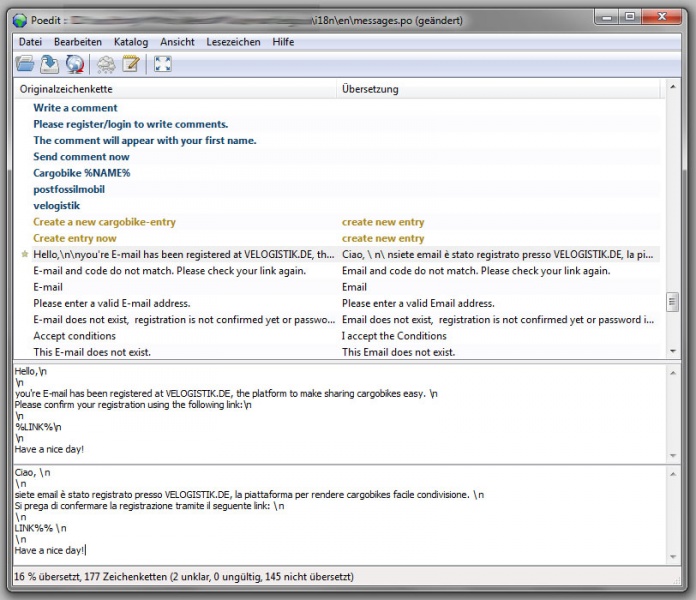
Task: Click the update catalog globe icon
Action: click(x=75, y=65)
